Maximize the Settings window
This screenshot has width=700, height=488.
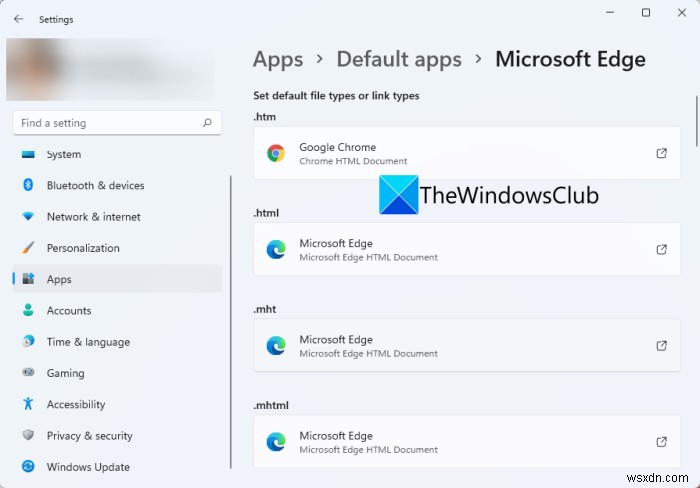tap(646, 13)
